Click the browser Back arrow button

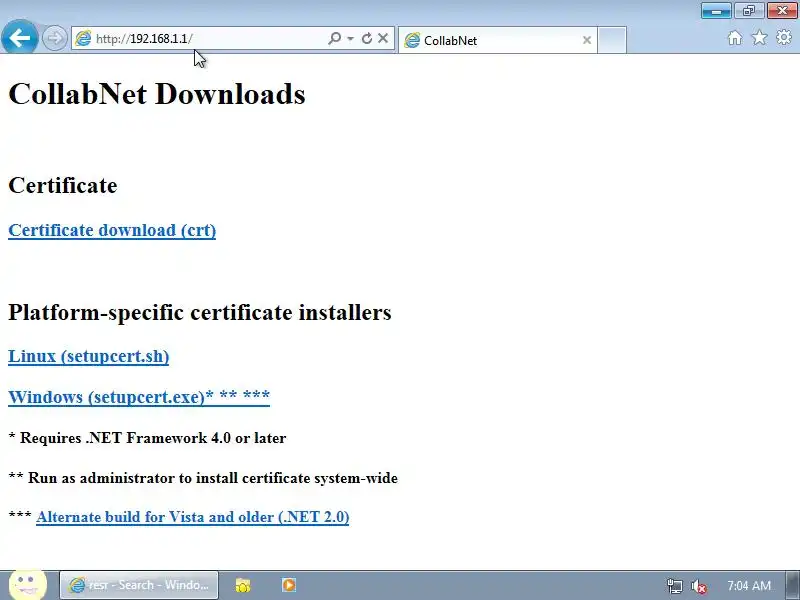click(19, 38)
